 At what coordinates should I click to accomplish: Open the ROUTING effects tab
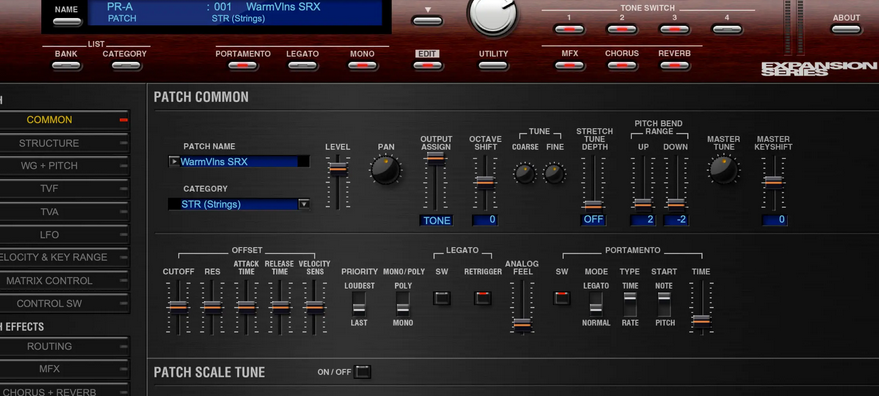coord(64,347)
